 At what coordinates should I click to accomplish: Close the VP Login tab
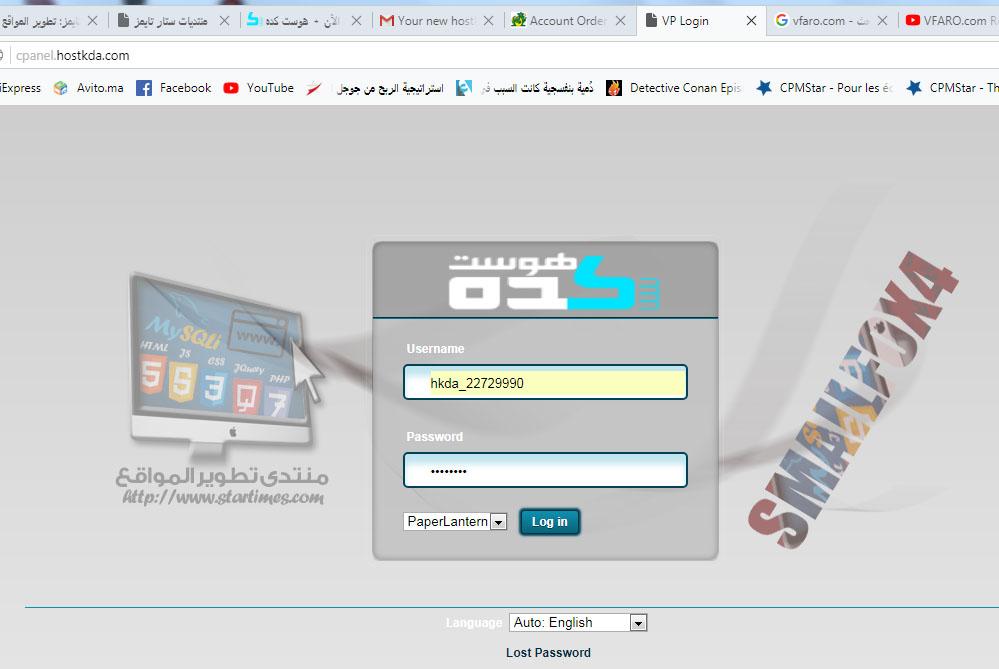[x=752, y=20]
